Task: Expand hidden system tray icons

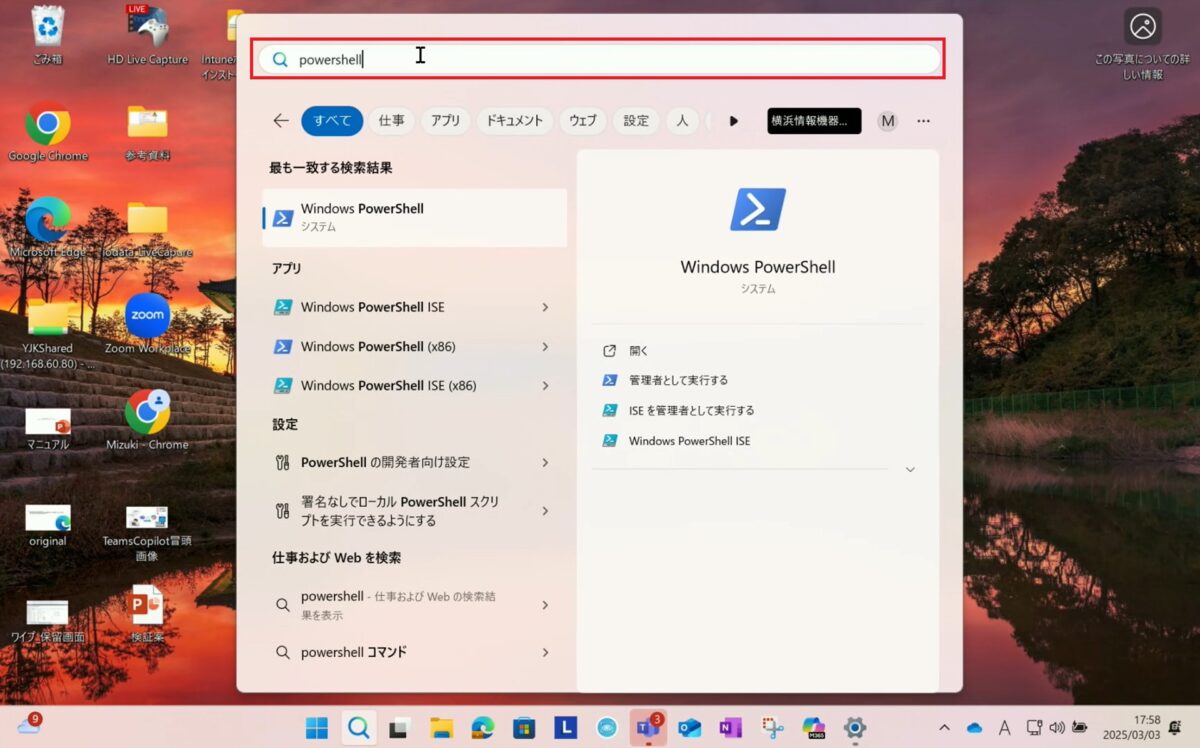Action: coord(945,728)
